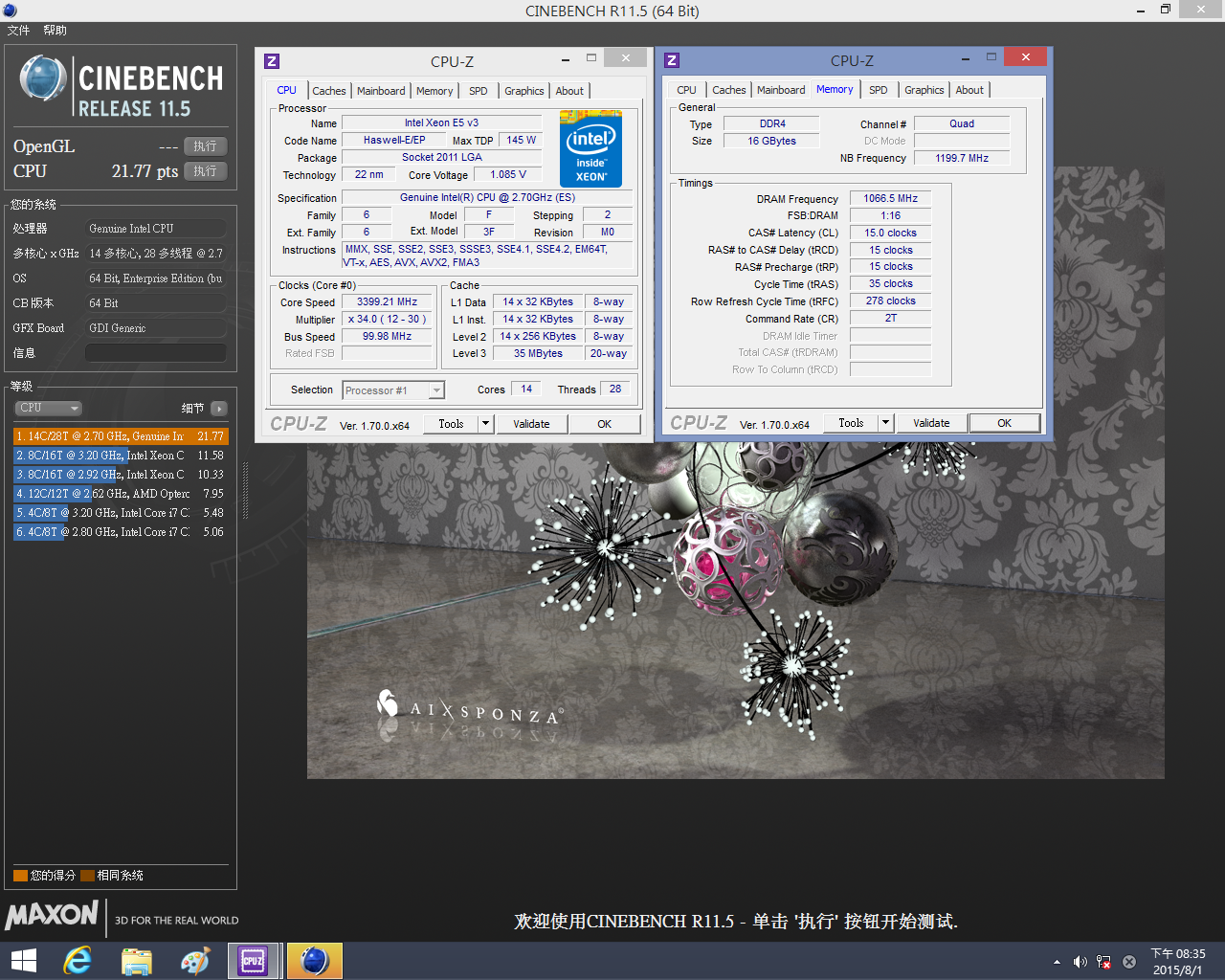Click the brown 相同系统 legend swatch
The image size is (1225, 980).
(87, 876)
